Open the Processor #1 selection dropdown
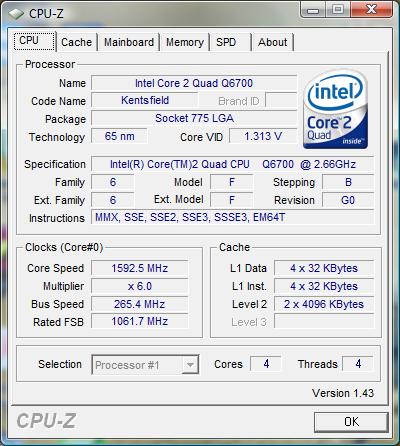This screenshot has height=446, width=400. click(145, 365)
